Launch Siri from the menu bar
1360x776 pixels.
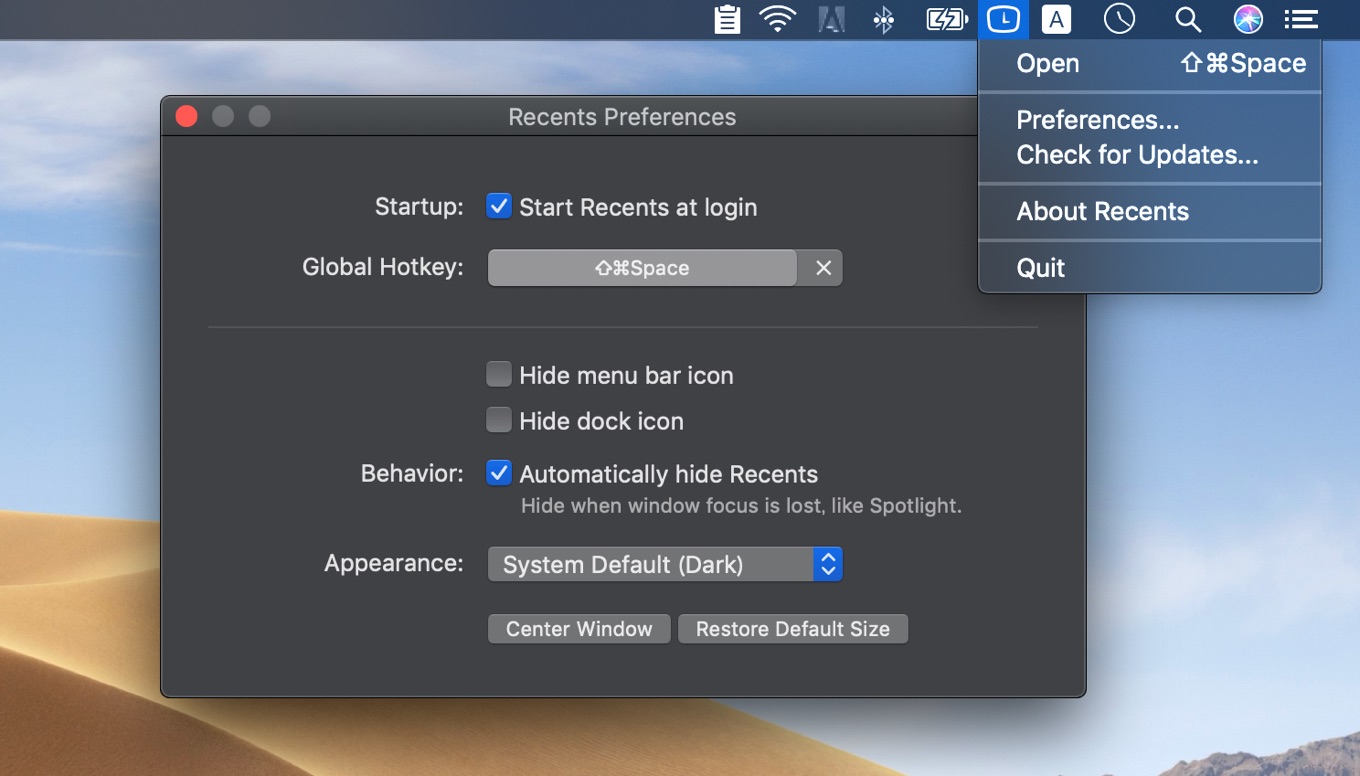tap(1248, 19)
